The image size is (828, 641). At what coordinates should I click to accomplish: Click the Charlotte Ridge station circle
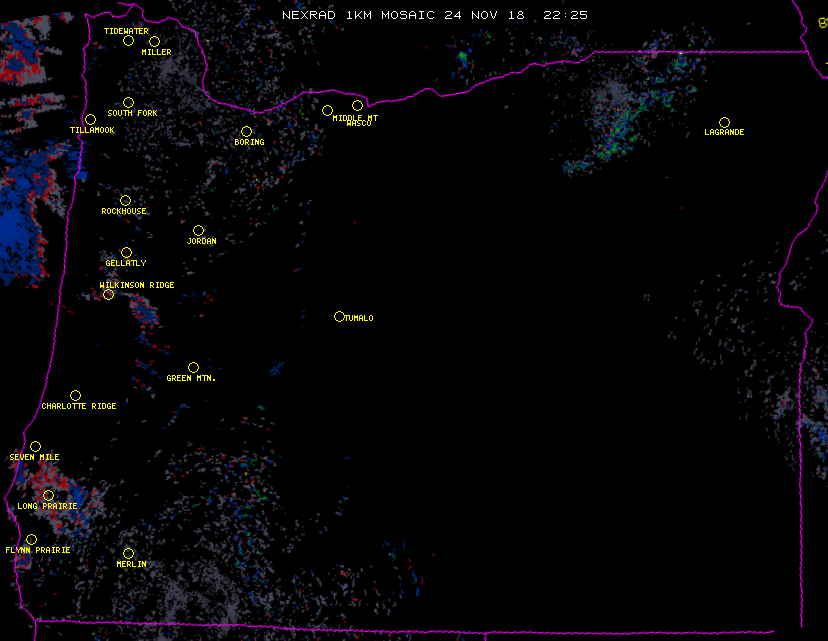[x=75, y=396]
